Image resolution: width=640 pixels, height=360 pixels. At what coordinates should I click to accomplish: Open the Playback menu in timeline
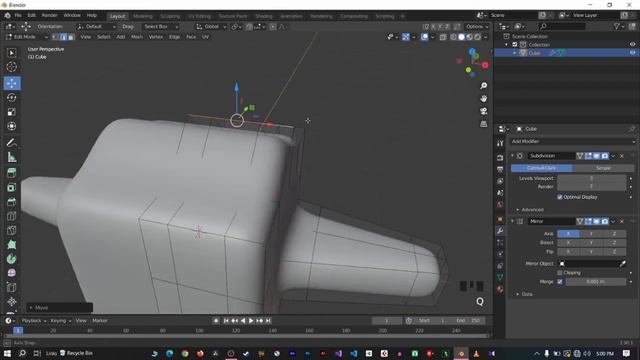pyautogui.click(x=33, y=321)
